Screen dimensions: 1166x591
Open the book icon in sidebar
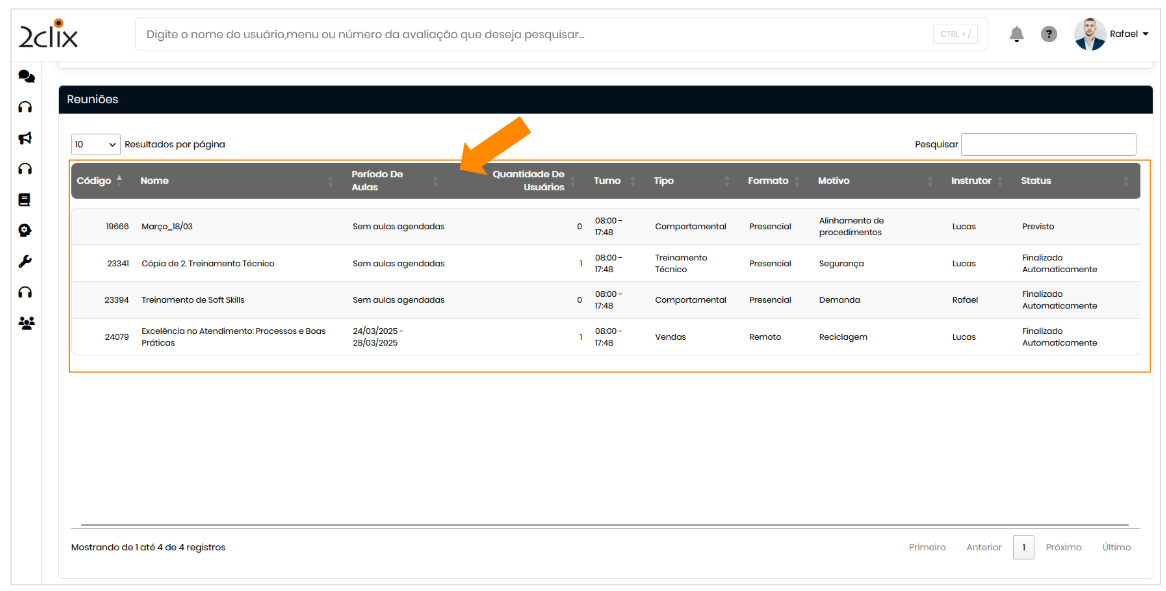tap(26, 199)
